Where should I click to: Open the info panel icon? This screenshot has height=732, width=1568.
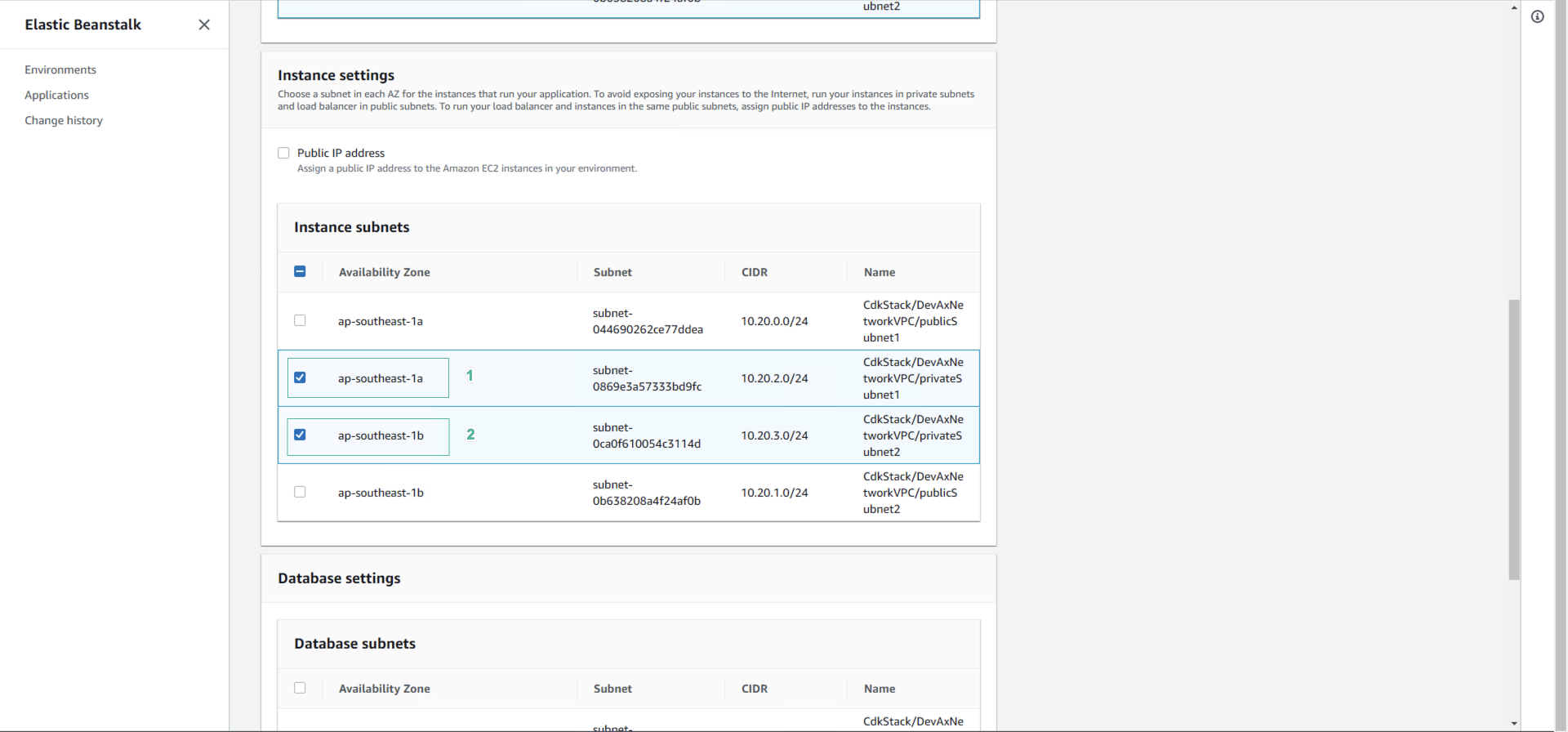tap(1538, 16)
